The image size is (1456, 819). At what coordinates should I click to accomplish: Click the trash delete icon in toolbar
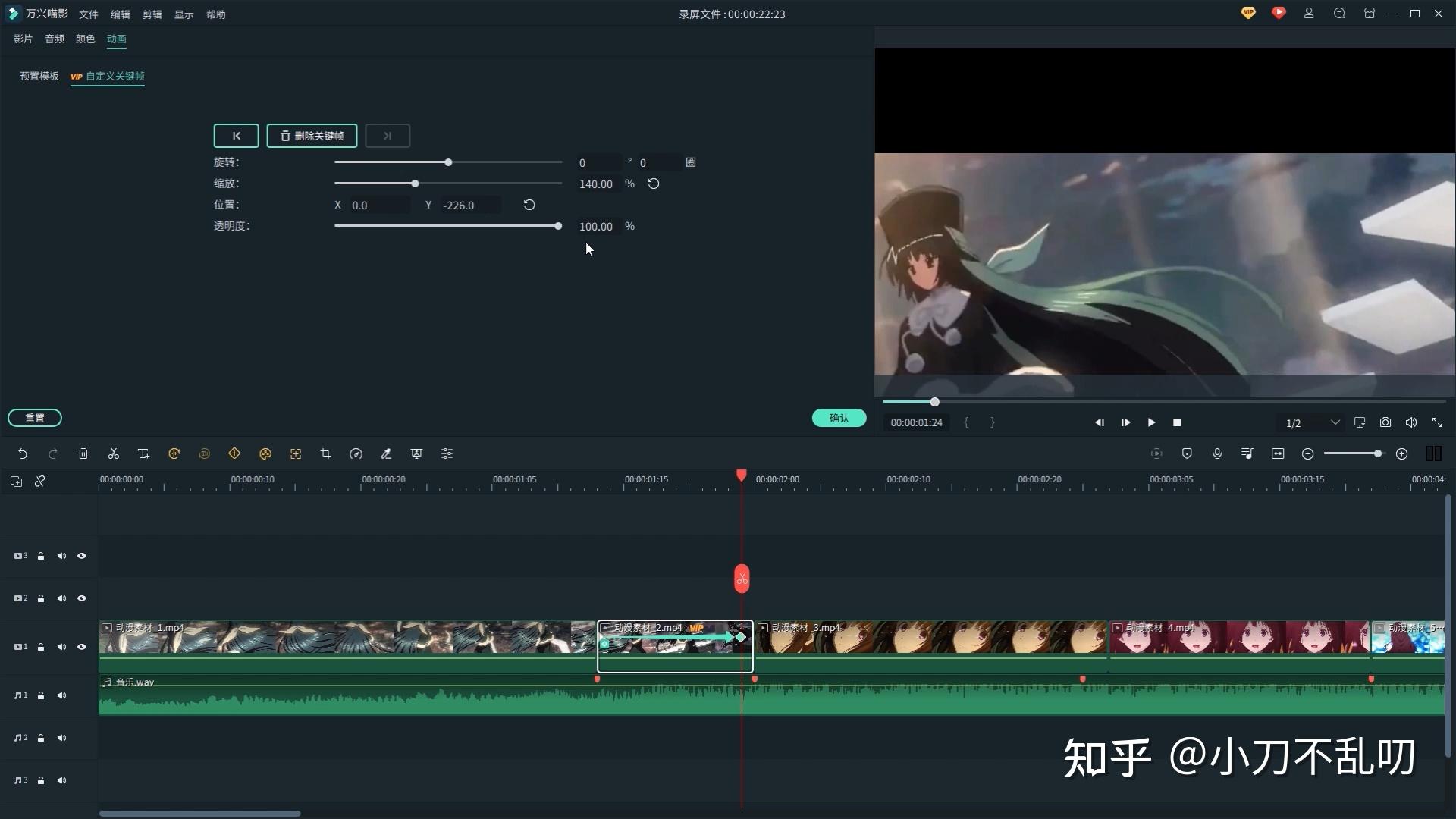(83, 453)
